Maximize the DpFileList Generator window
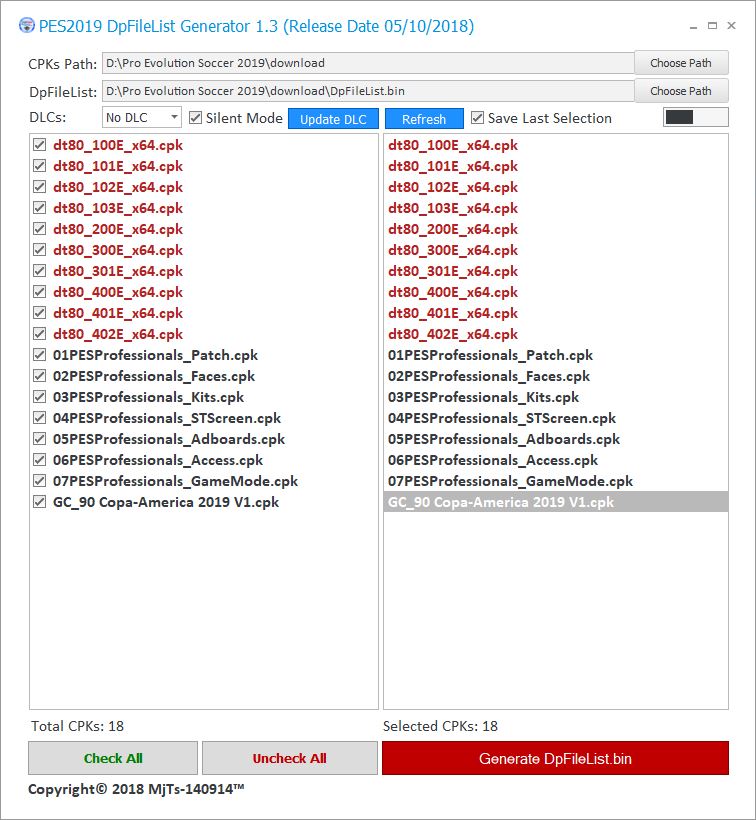Viewport: 756px width, 820px height. click(x=712, y=26)
